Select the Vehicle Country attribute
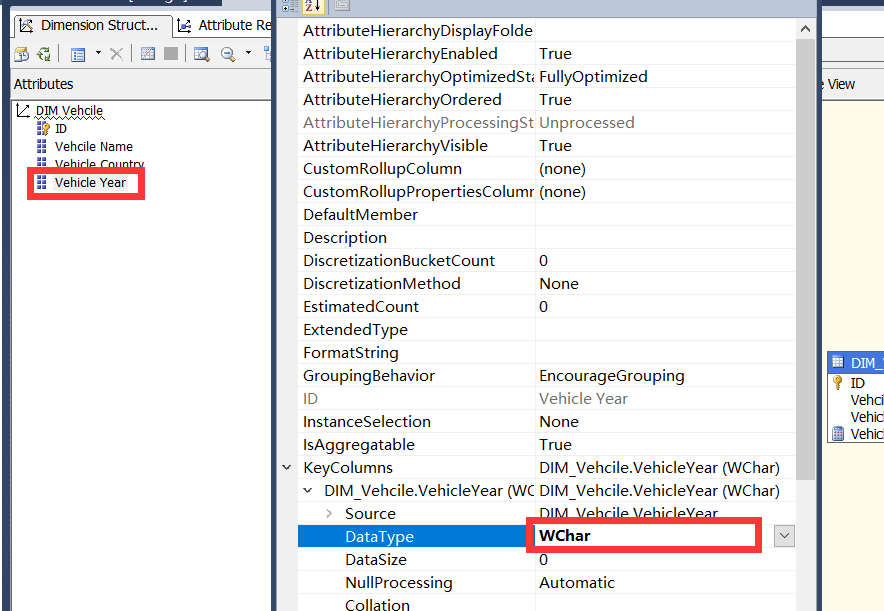This screenshot has width=884, height=611. click(x=99, y=163)
